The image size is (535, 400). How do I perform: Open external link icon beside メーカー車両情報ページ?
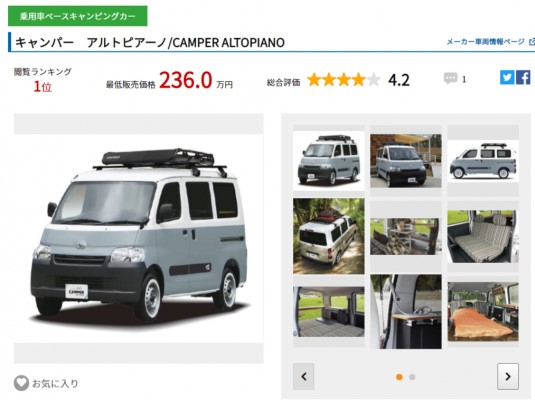pyautogui.click(x=532, y=42)
